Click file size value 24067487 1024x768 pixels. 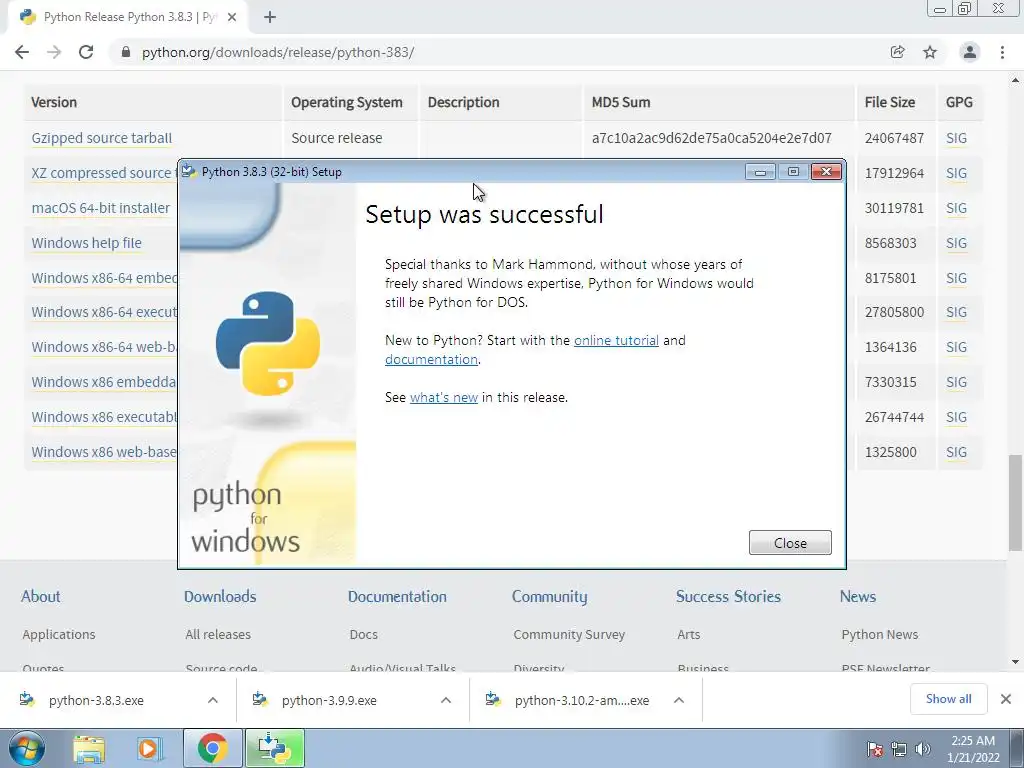point(894,138)
